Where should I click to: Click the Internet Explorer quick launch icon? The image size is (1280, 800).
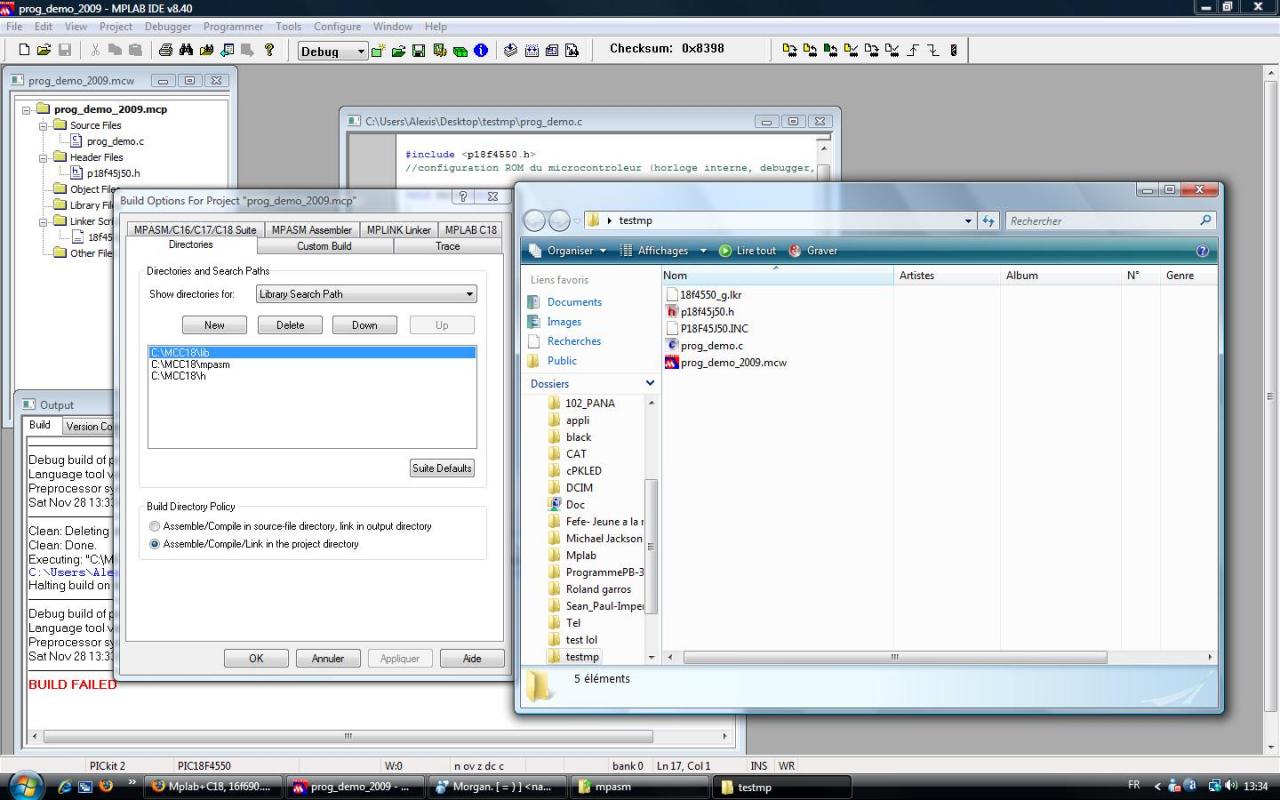[x=64, y=786]
